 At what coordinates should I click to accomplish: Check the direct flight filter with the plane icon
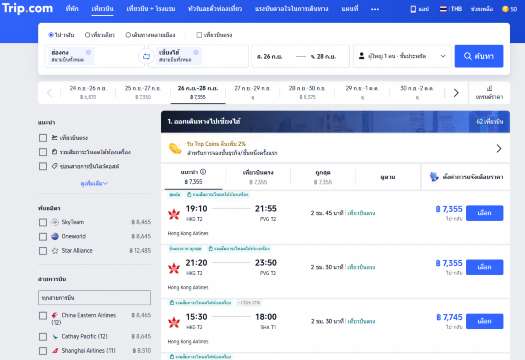(43, 138)
